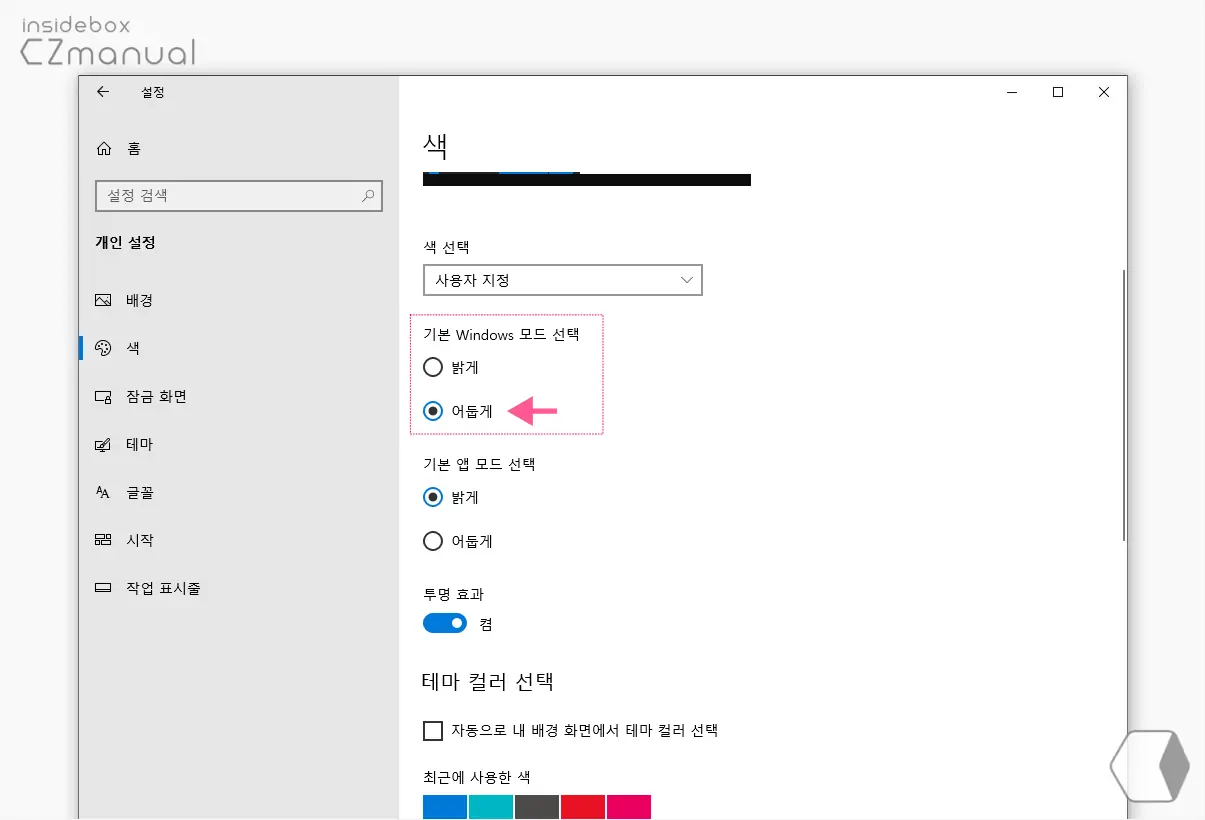1205x820 pixels.
Task: Click the search magnifier icon
Action: (x=368, y=196)
